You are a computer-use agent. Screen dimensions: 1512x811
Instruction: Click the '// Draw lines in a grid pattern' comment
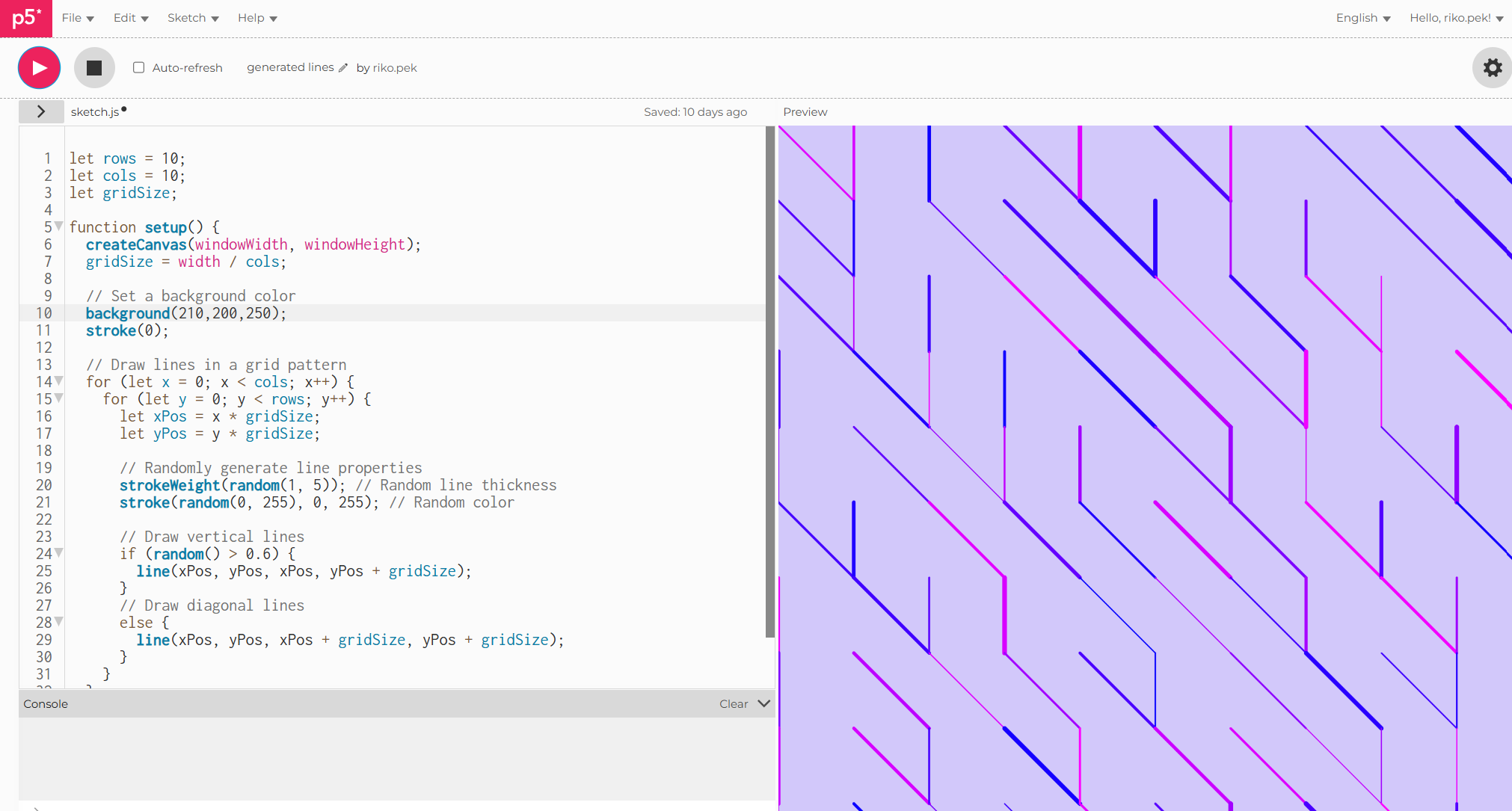point(216,365)
